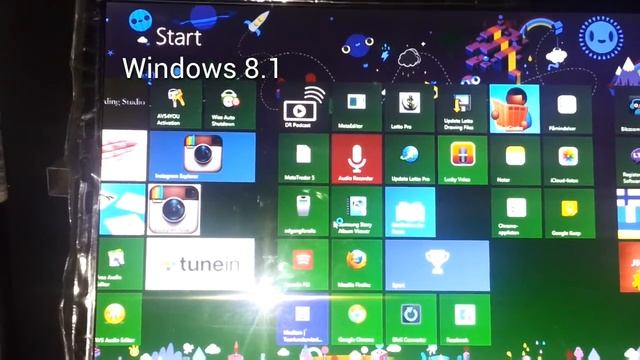Launch the Mozilla Firefox tile
Screen dimensions: 640x360
[x=357, y=264]
